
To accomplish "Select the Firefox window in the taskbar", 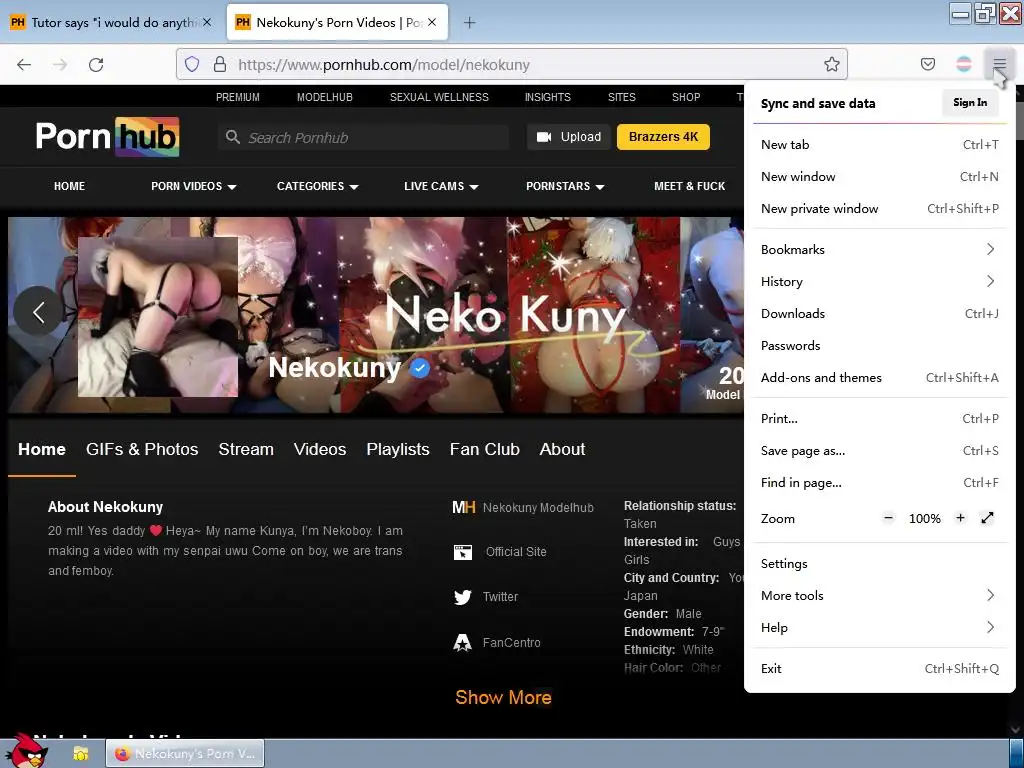I will [185, 753].
